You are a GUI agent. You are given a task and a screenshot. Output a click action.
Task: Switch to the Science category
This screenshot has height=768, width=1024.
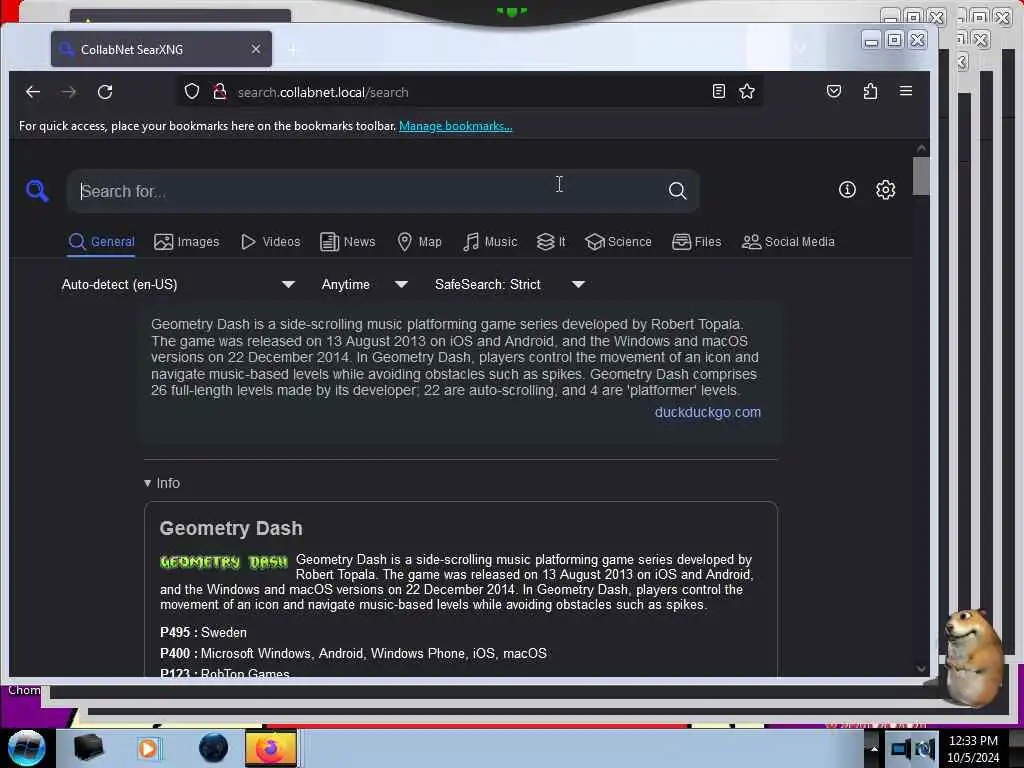coord(618,242)
